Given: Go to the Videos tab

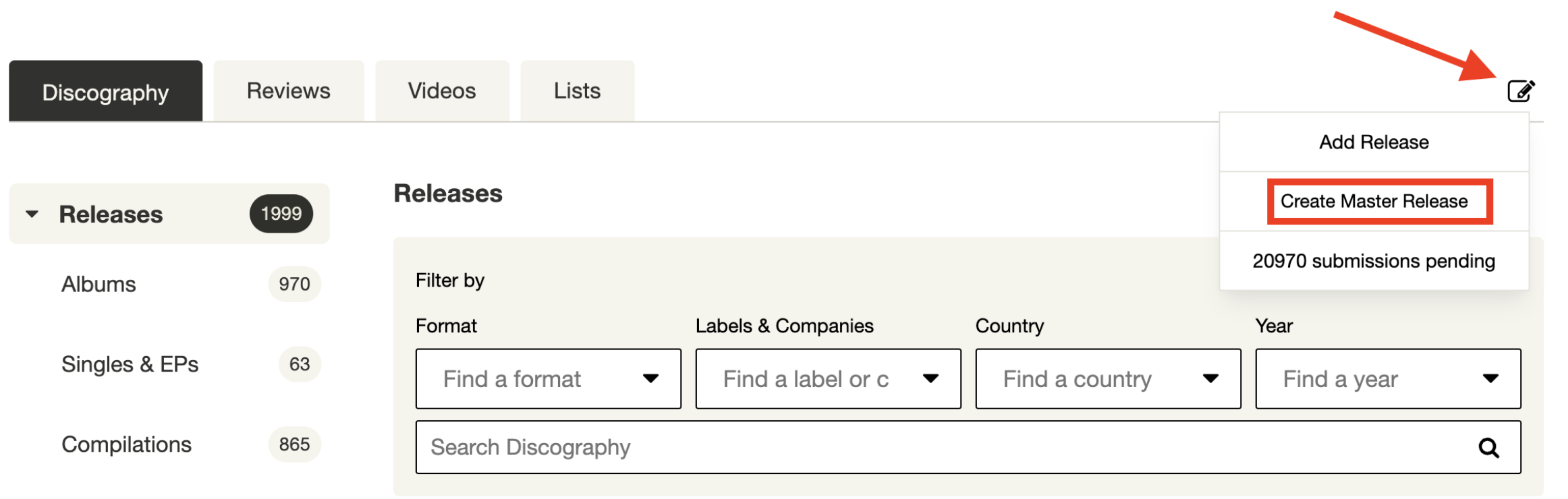Looking at the screenshot, I should click(x=442, y=91).
